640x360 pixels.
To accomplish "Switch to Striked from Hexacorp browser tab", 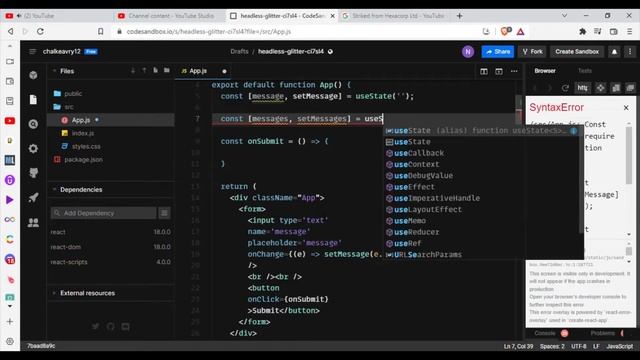I will coord(394,16).
